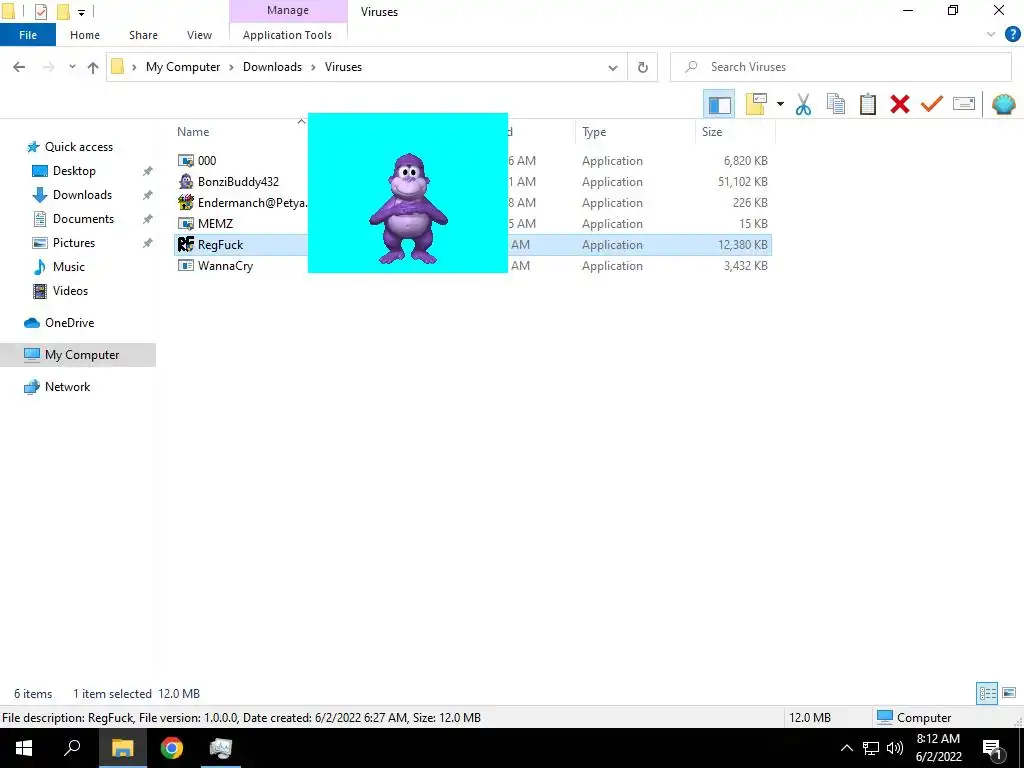1024x768 pixels.
Task: Select the 000 application file
Action: tap(207, 161)
